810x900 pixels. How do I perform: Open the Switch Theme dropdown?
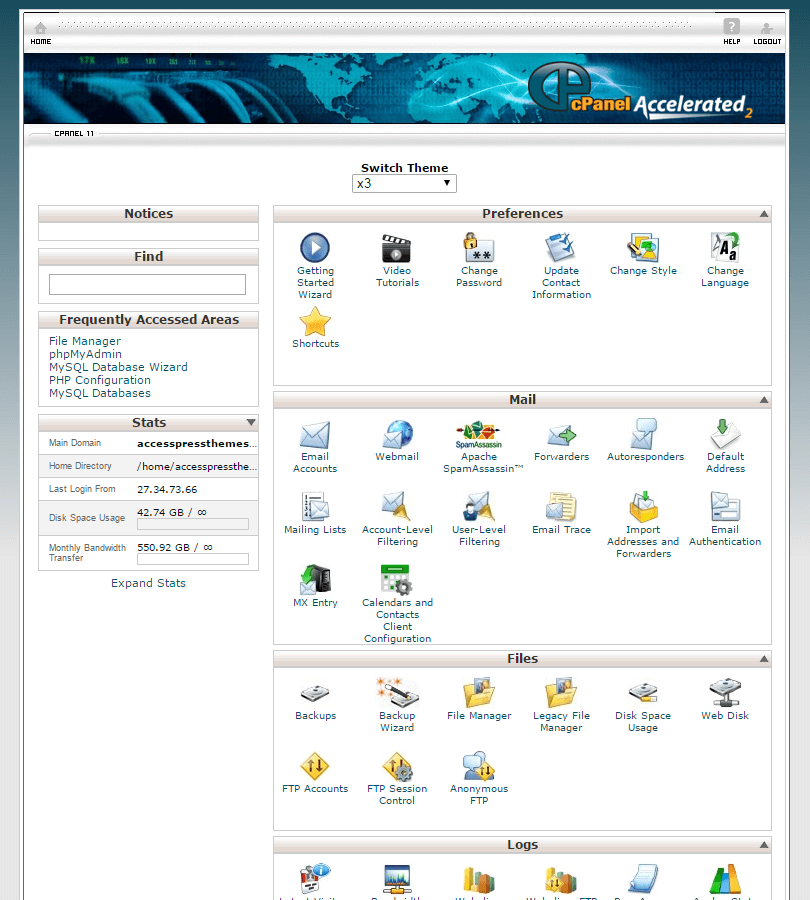(x=405, y=184)
